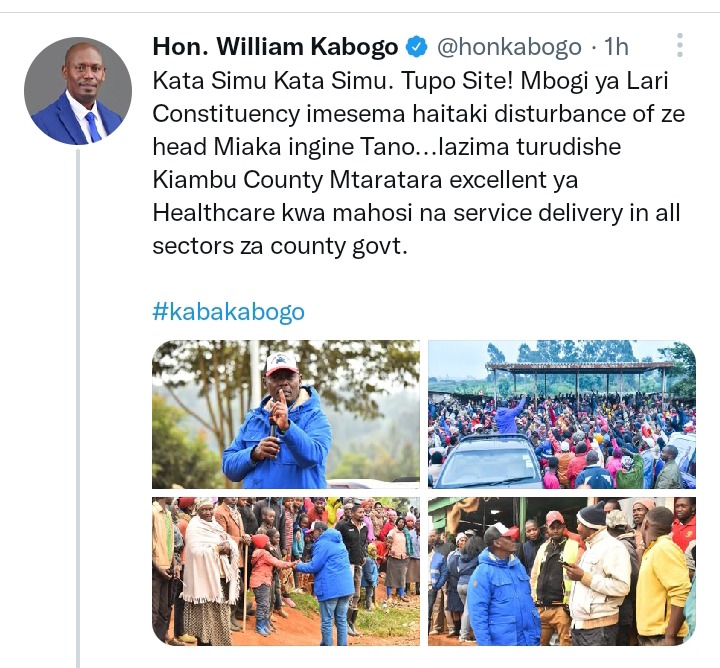Click the car windshield in crowd photo
The width and height of the screenshot is (720, 668).
pyautogui.click(x=489, y=461)
